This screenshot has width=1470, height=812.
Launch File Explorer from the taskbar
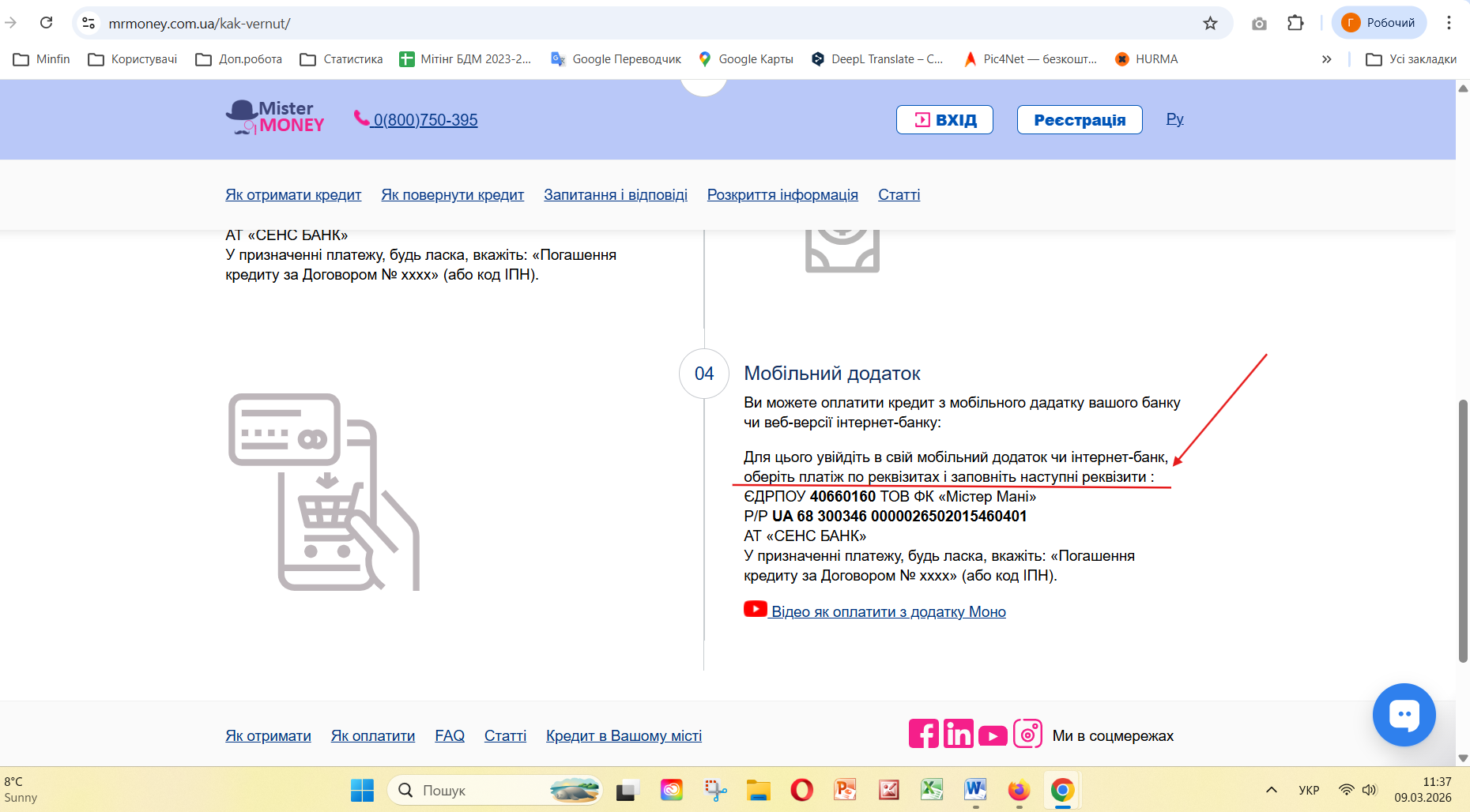[759, 790]
